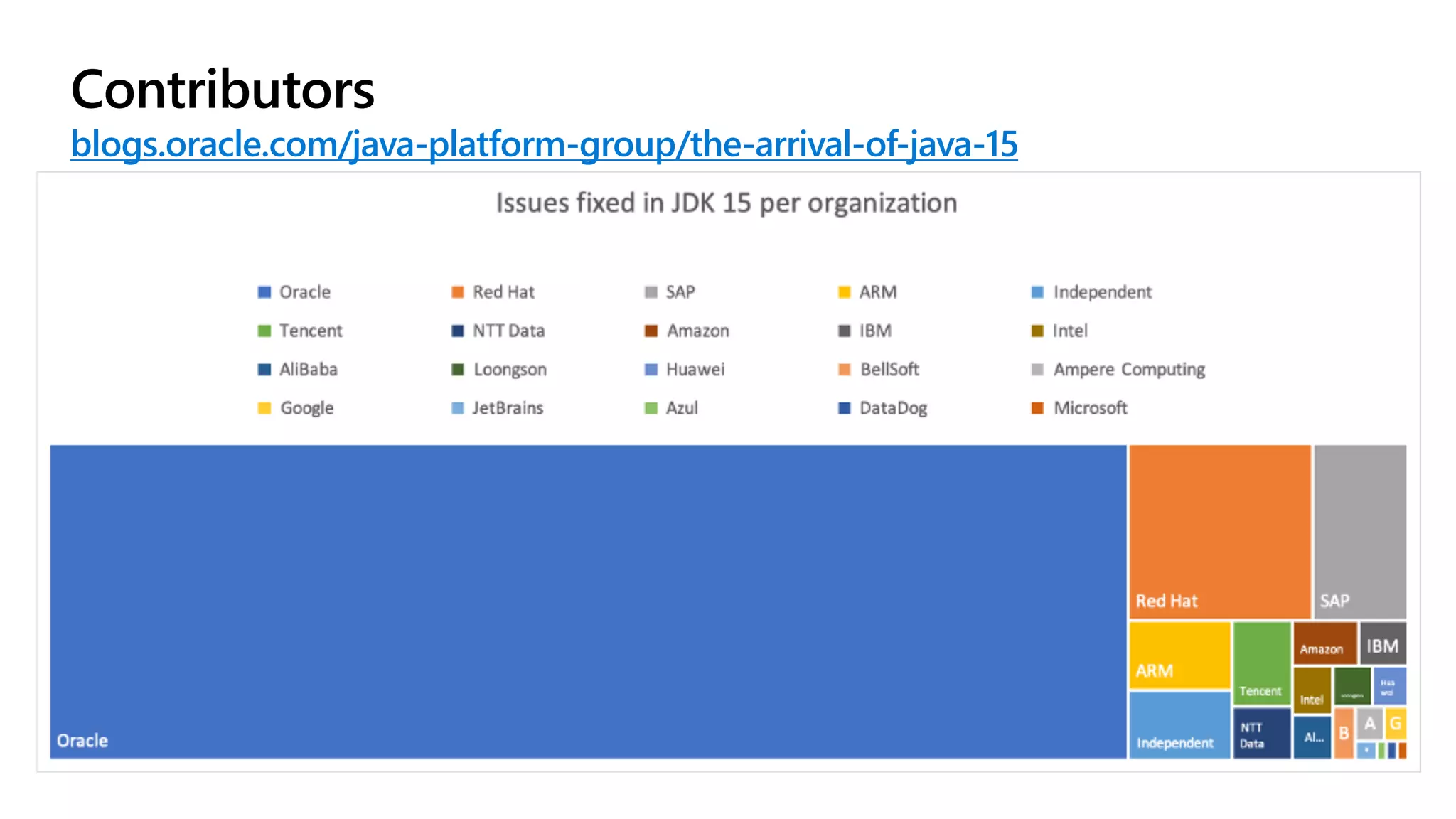Pick the Tencent legend color swatch
Viewport: 1456px width, 819px height.
tap(264, 331)
